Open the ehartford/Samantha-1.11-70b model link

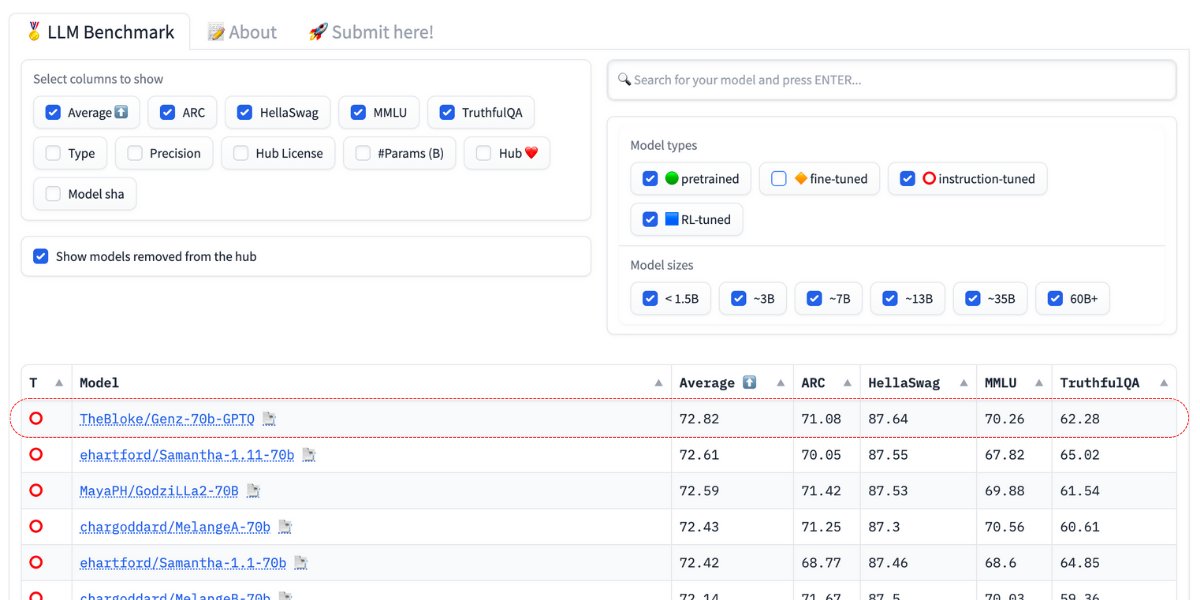[187, 455]
